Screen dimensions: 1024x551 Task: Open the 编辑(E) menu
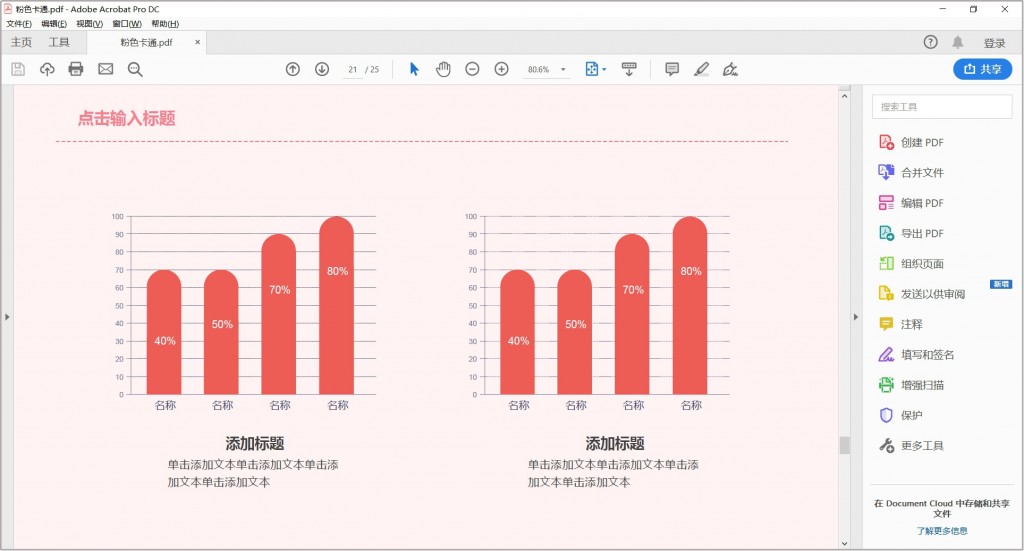54,24
